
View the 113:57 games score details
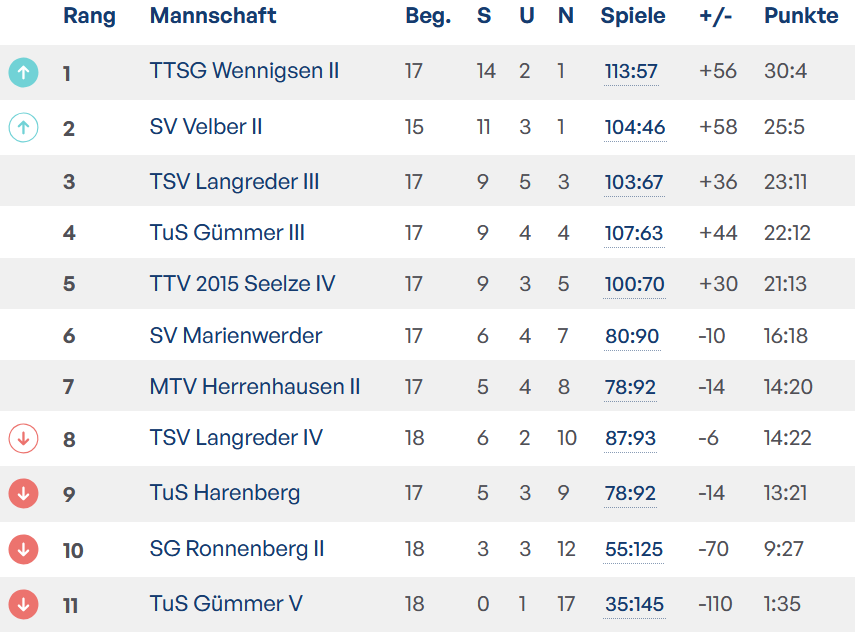pyautogui.click(x=631, y=72)
